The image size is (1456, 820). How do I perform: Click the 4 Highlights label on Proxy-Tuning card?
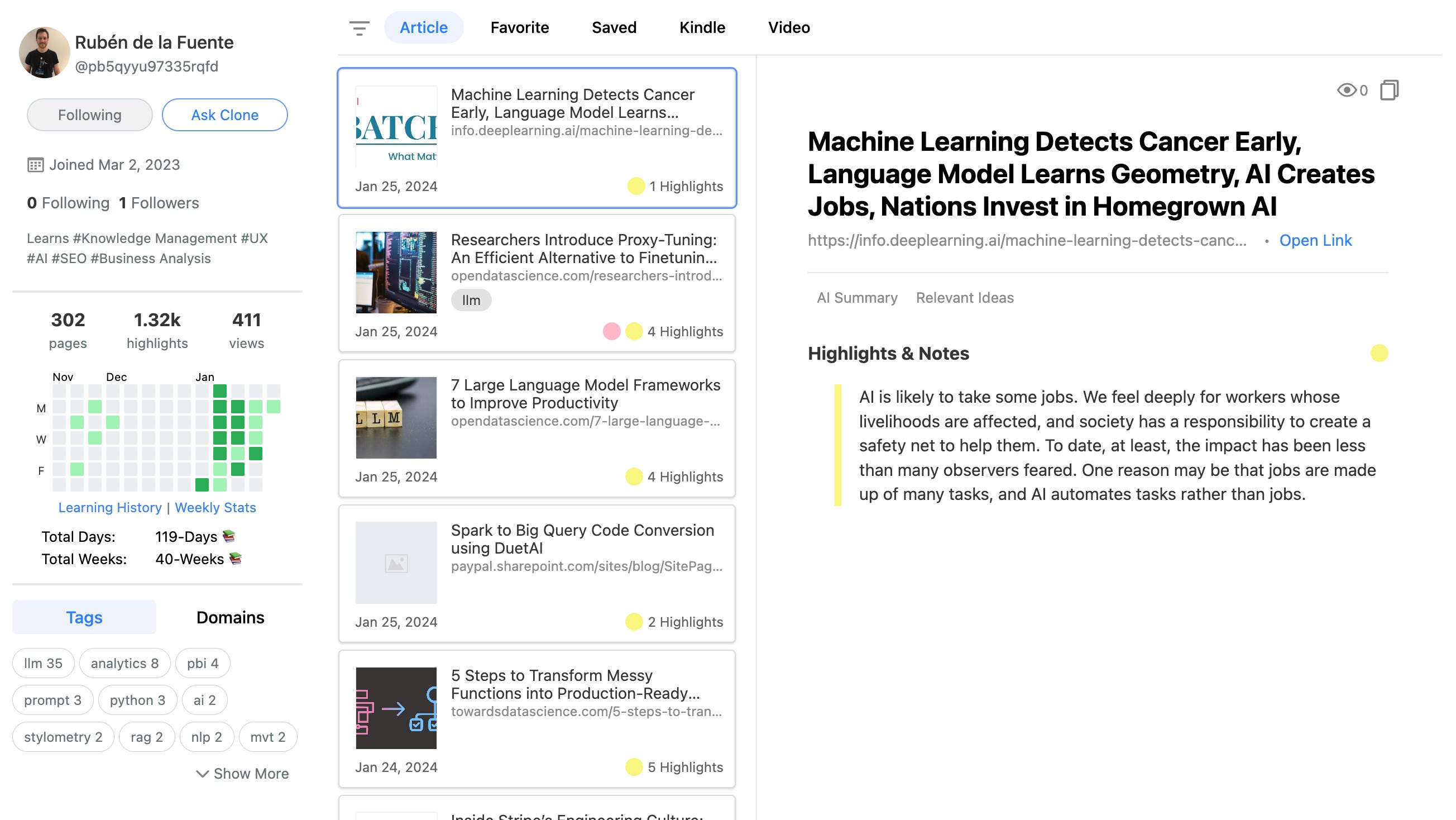point(685,331)
